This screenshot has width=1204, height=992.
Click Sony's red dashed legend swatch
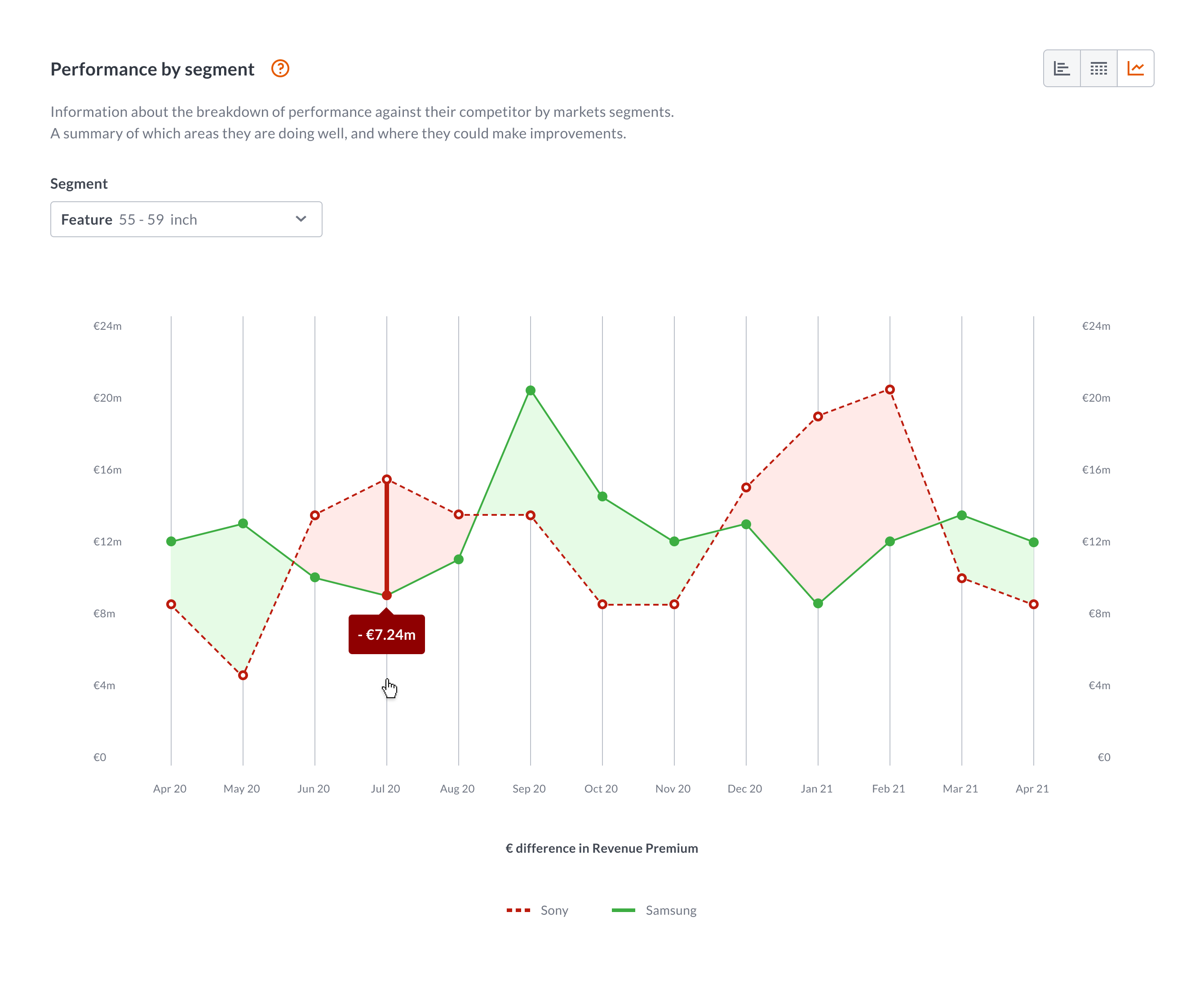pyautogui.click(x=518, y=910)
